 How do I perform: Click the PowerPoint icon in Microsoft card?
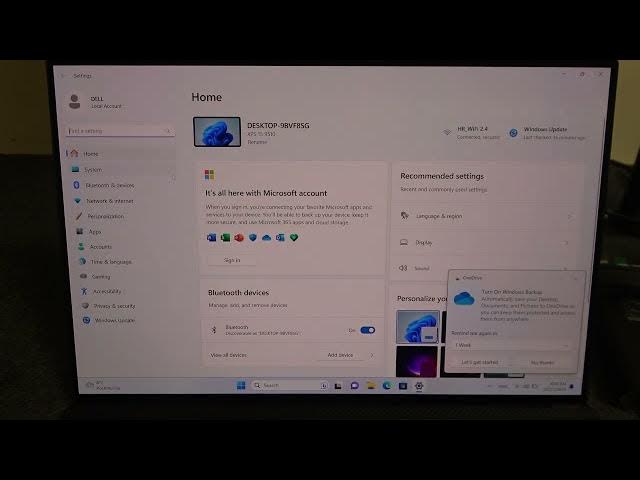click(x=239, y=237)
